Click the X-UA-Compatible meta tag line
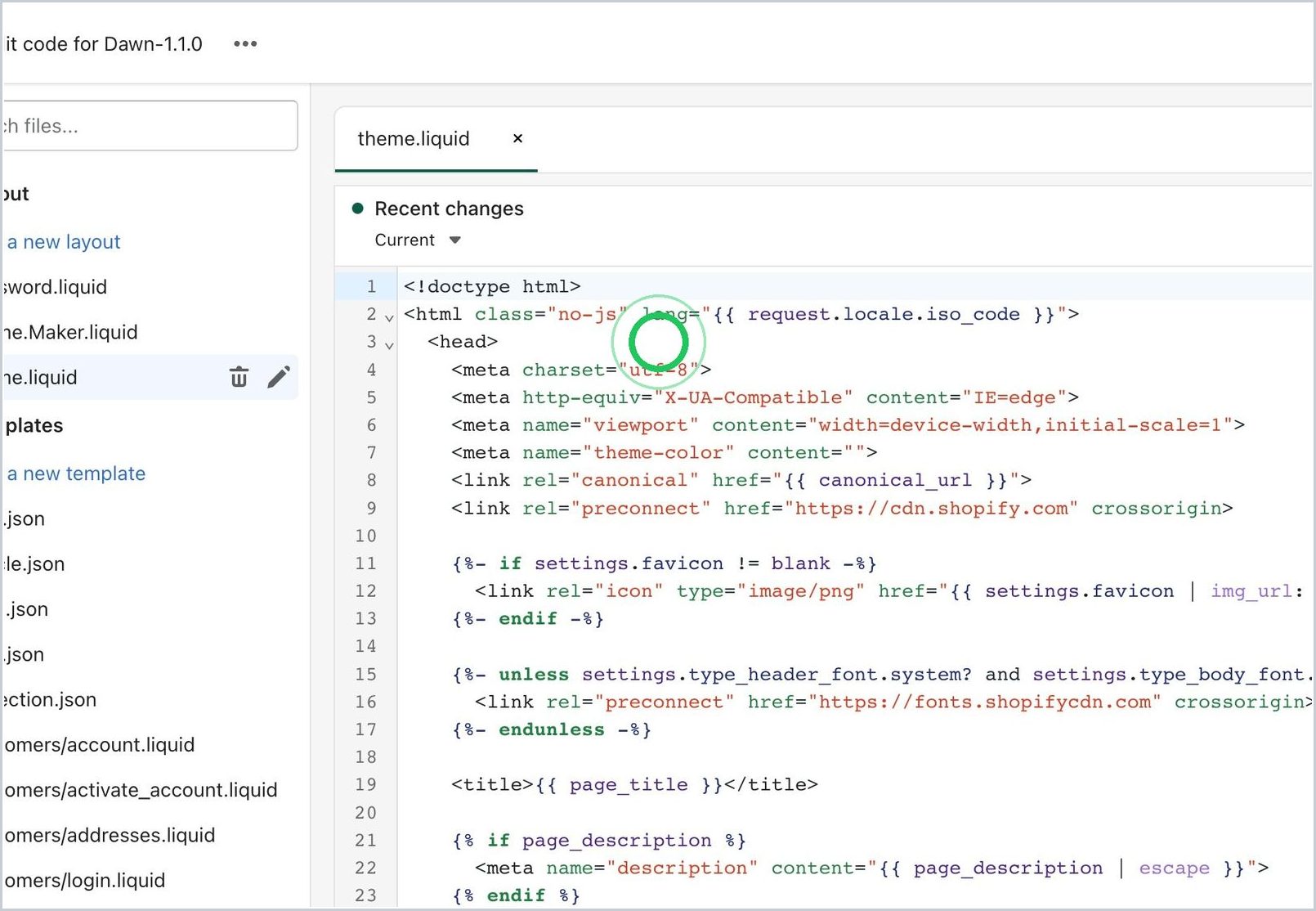1316x911 pixels. click(765, 397)
